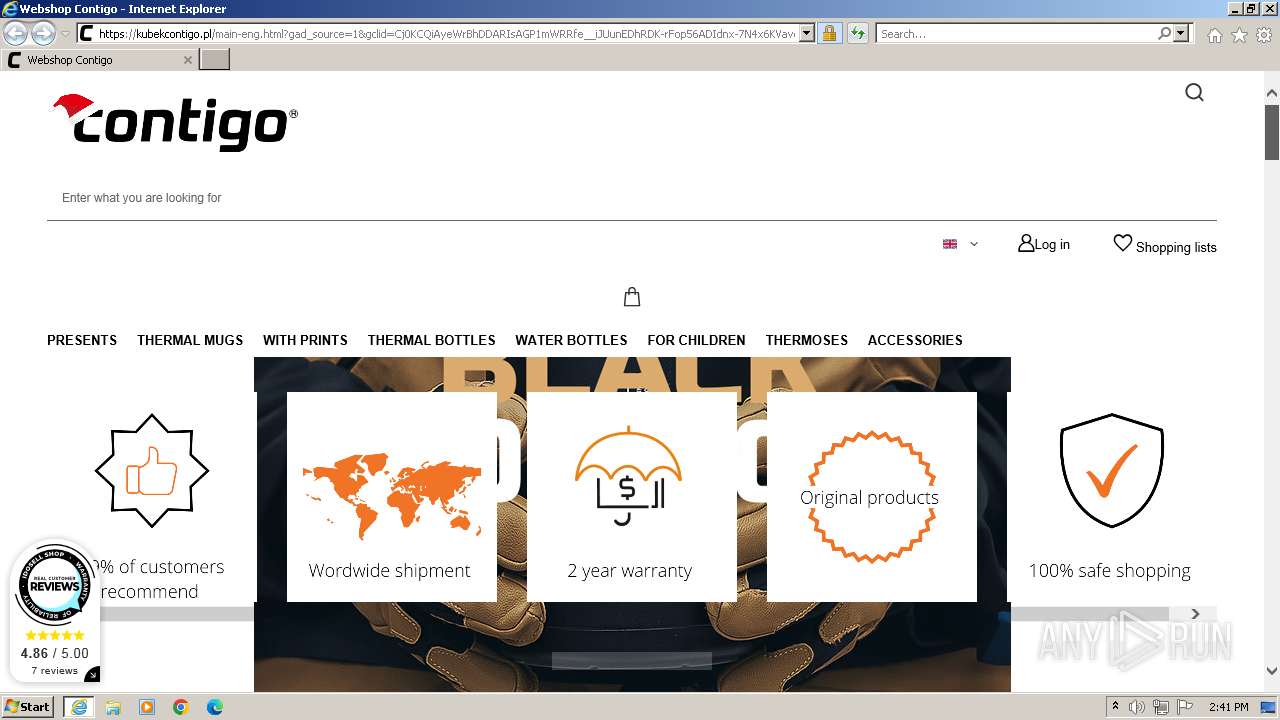Viewport: 1280px width, 720px height.
Task: Click the browser Forward button
Action: [x=43, y=33]
